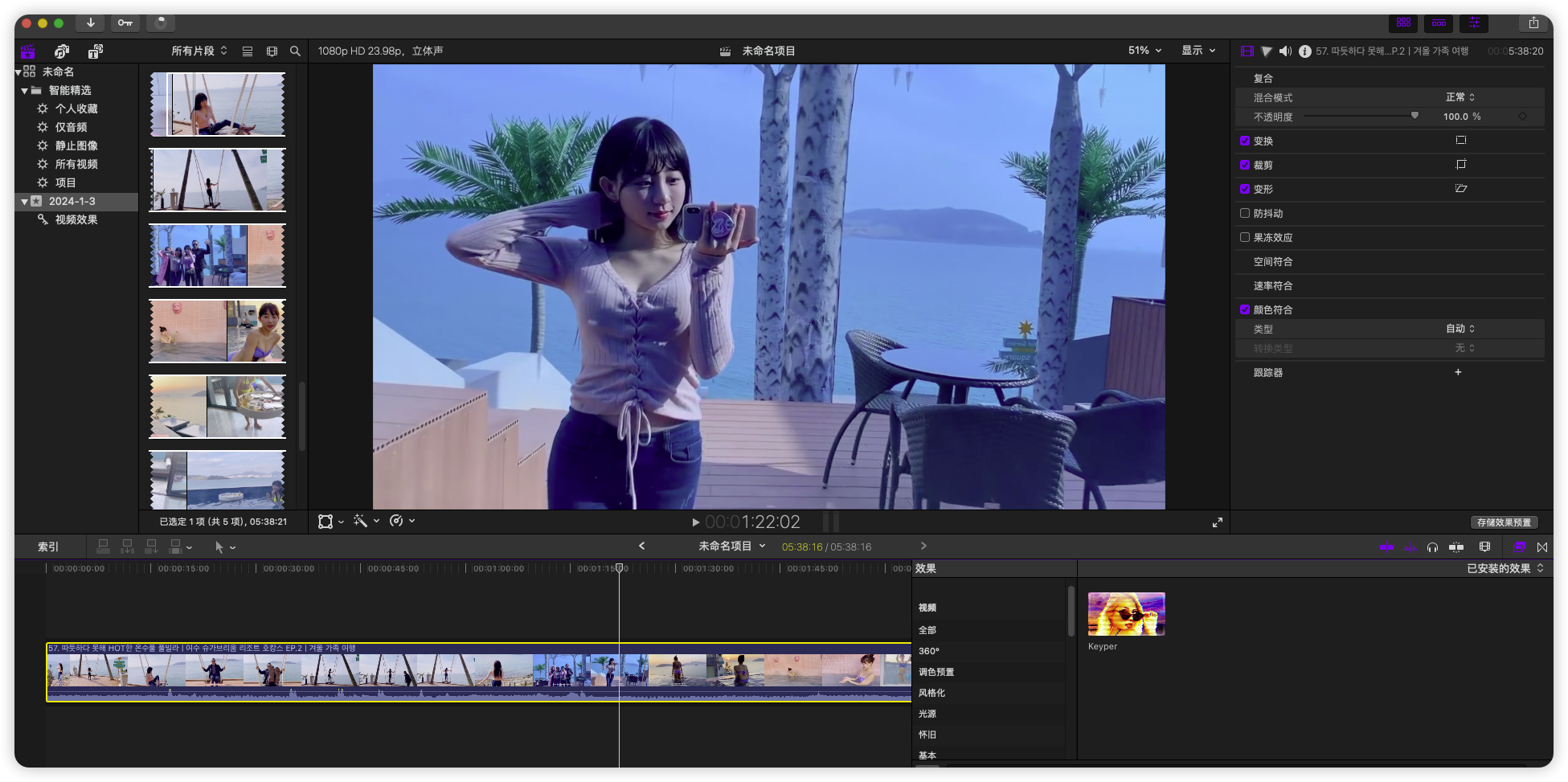Screen dimensions: 1568x782
Task: Click the Transform on-screen control icon
Action: pyautogui.click(x=1461, y=141)
